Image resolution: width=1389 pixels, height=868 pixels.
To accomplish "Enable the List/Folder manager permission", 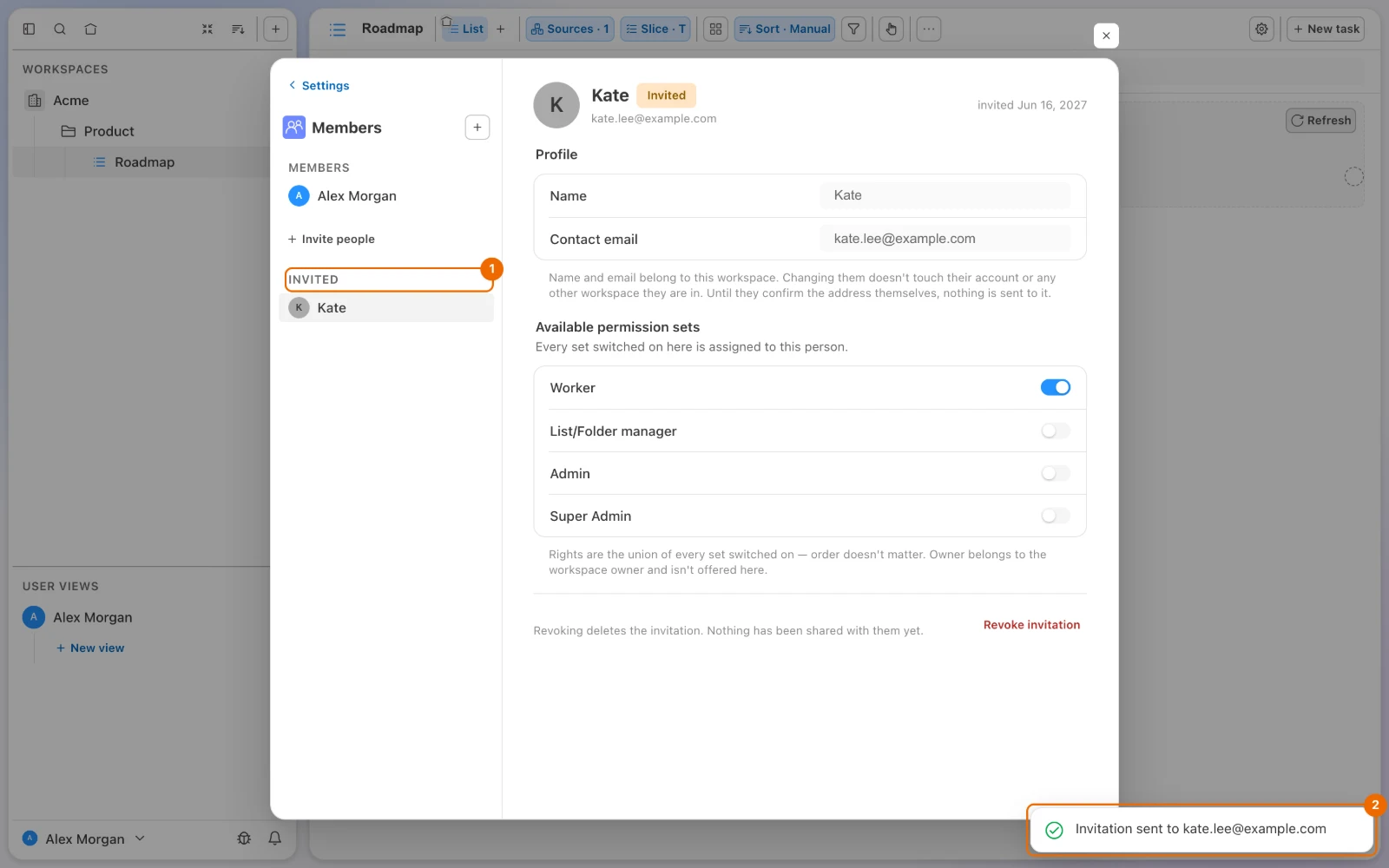I will tap(1056, 431).
